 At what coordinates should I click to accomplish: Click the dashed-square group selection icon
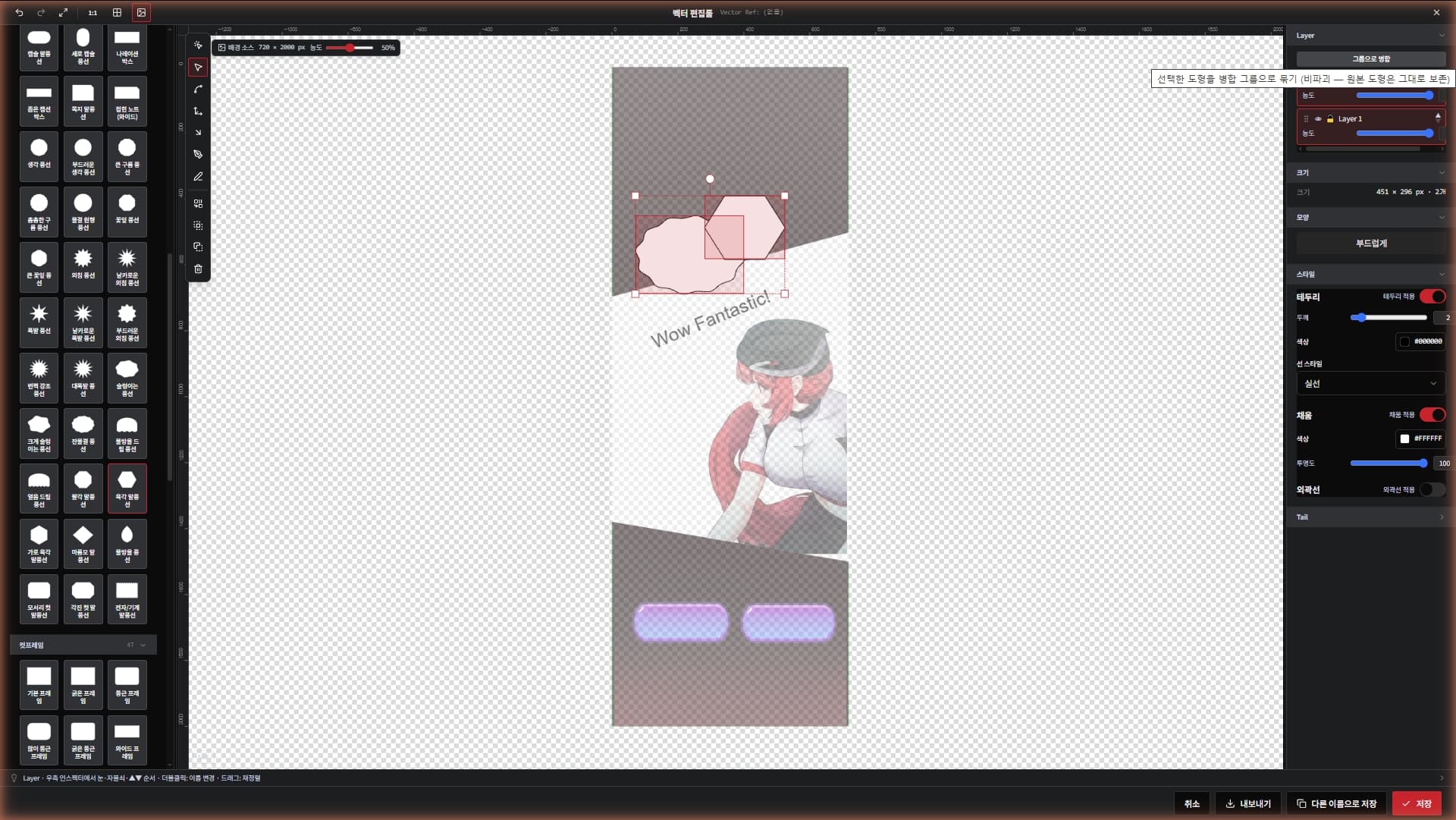tap(198, 226)
